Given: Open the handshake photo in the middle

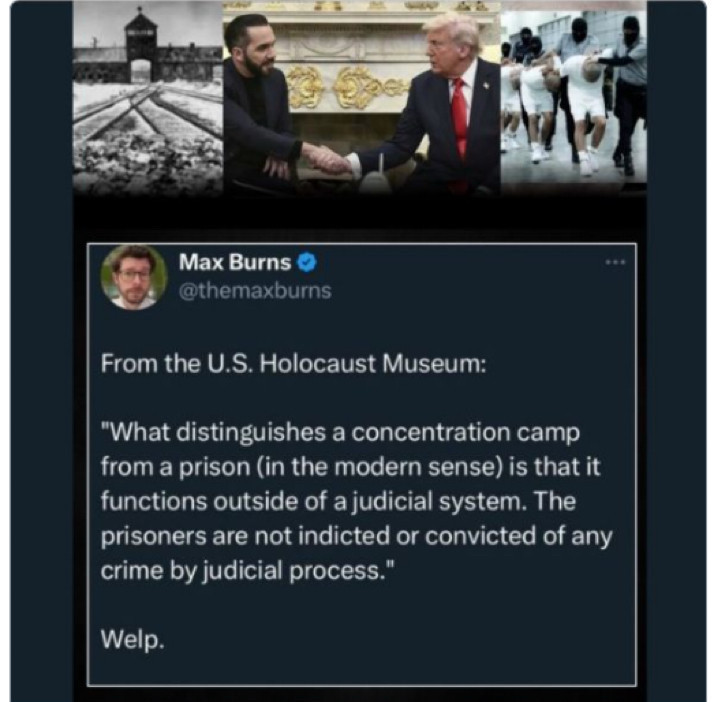Looking at the screenshot, I should 362,98.
